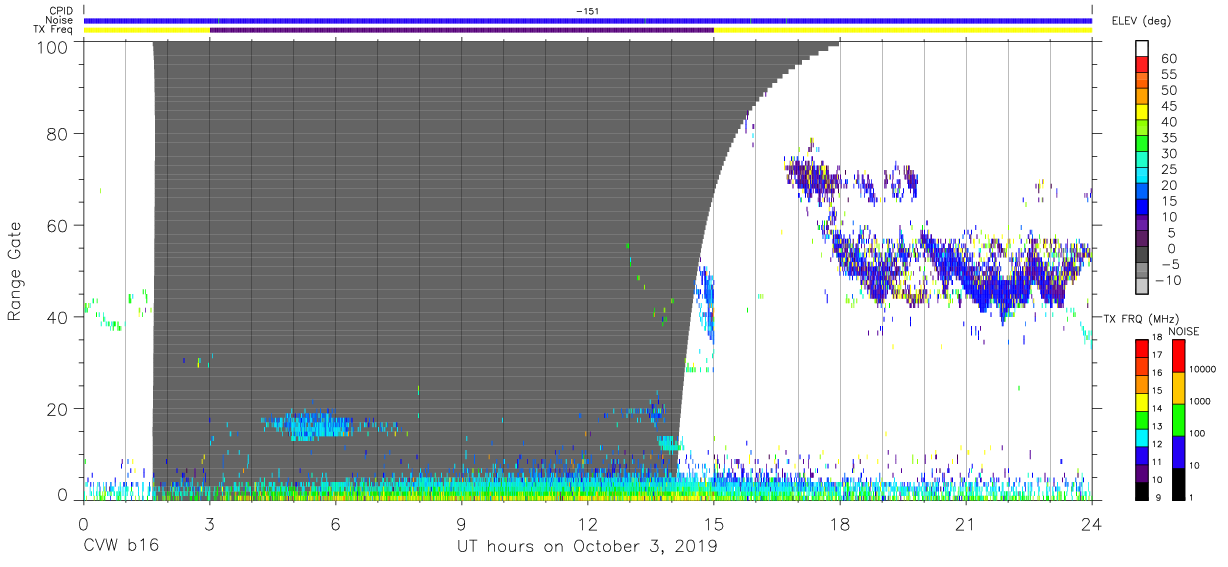Click the 1000 label on the NOISE legend
1228x567 pixels.
(x=1200, y=402)
